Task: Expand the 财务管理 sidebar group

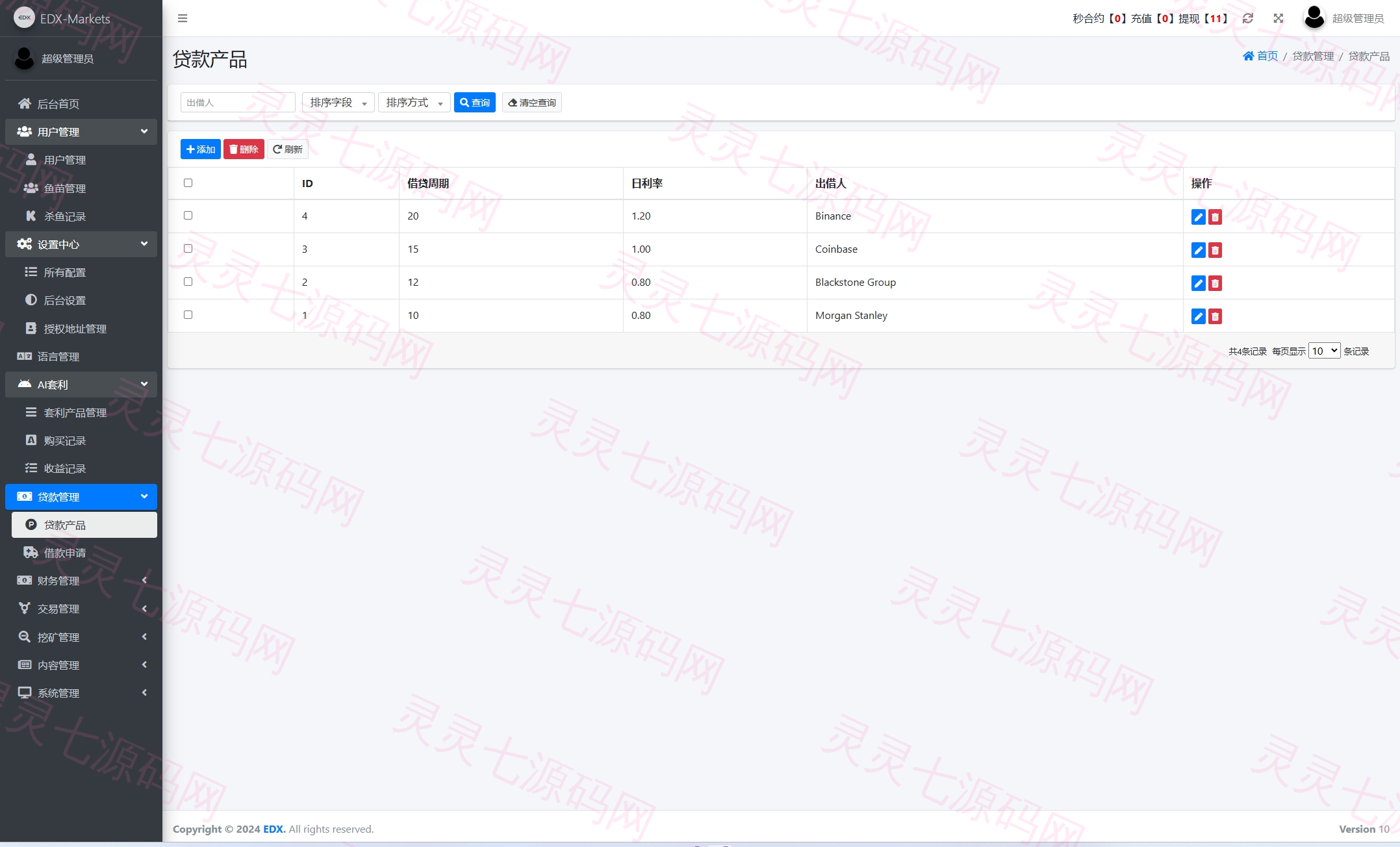Action: (81, 581)
